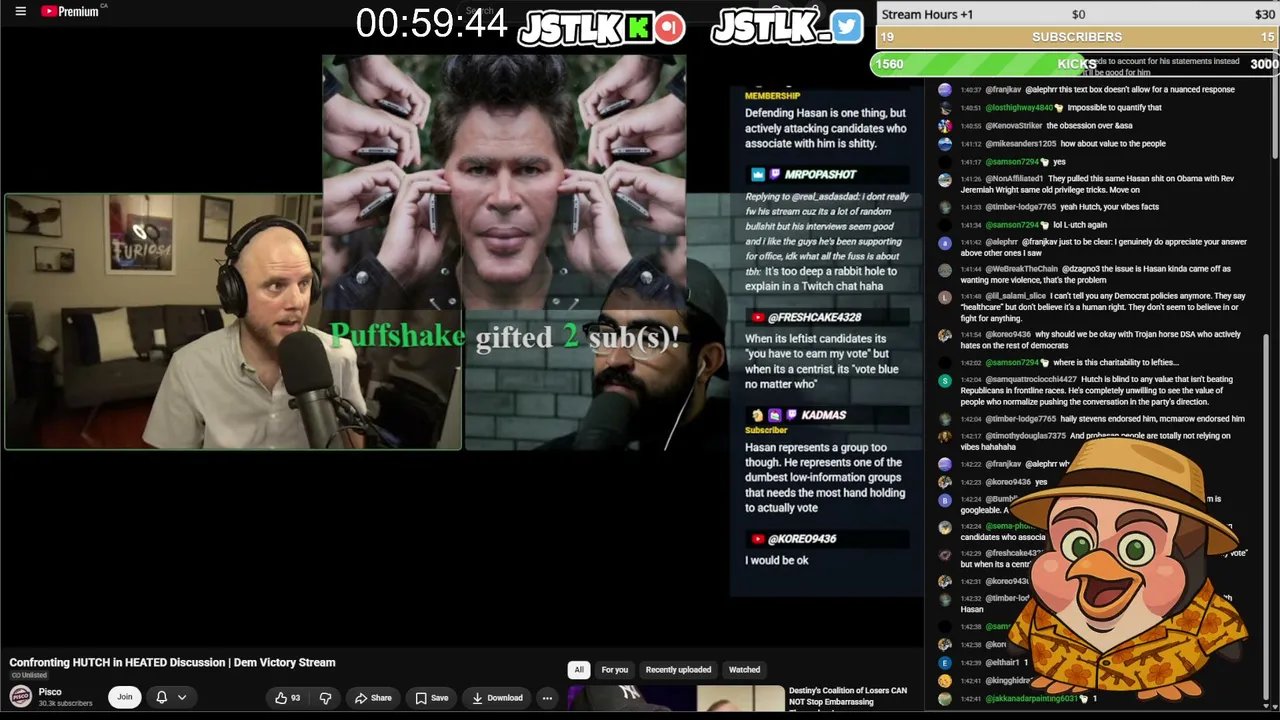Open the Pisco channel name link

point(50,692)
